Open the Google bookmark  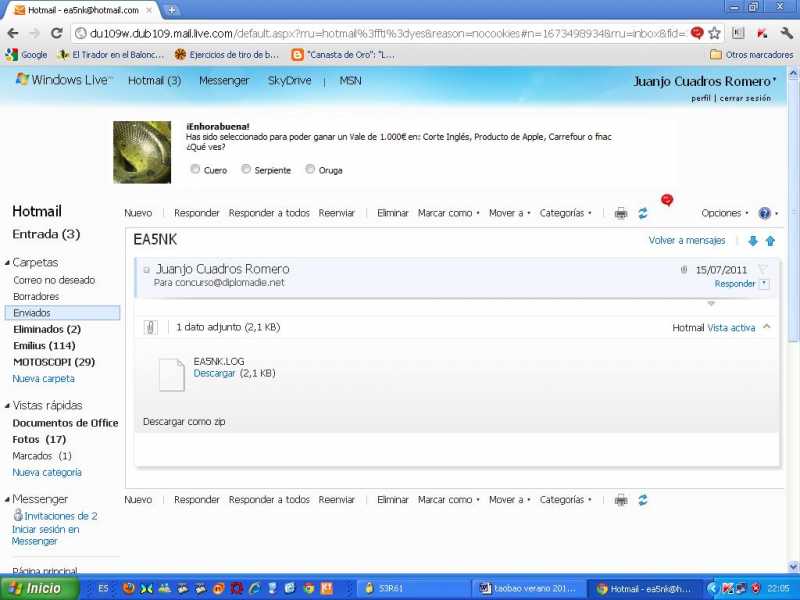[27, 55]
